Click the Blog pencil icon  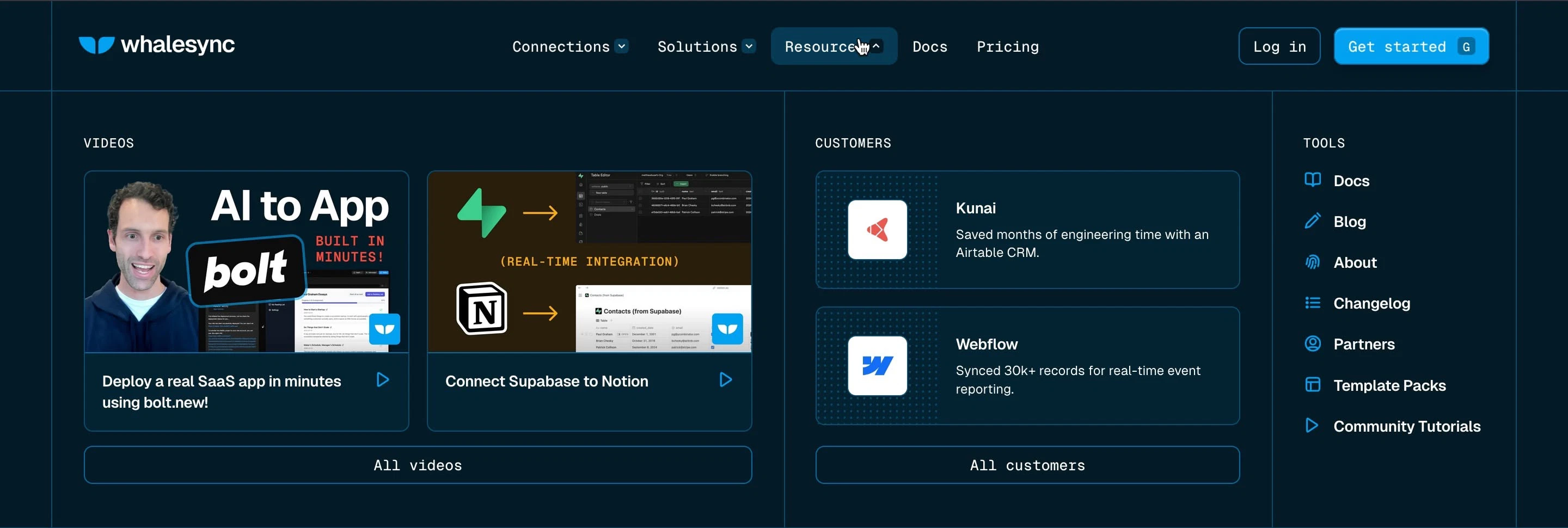[1312, 221]
